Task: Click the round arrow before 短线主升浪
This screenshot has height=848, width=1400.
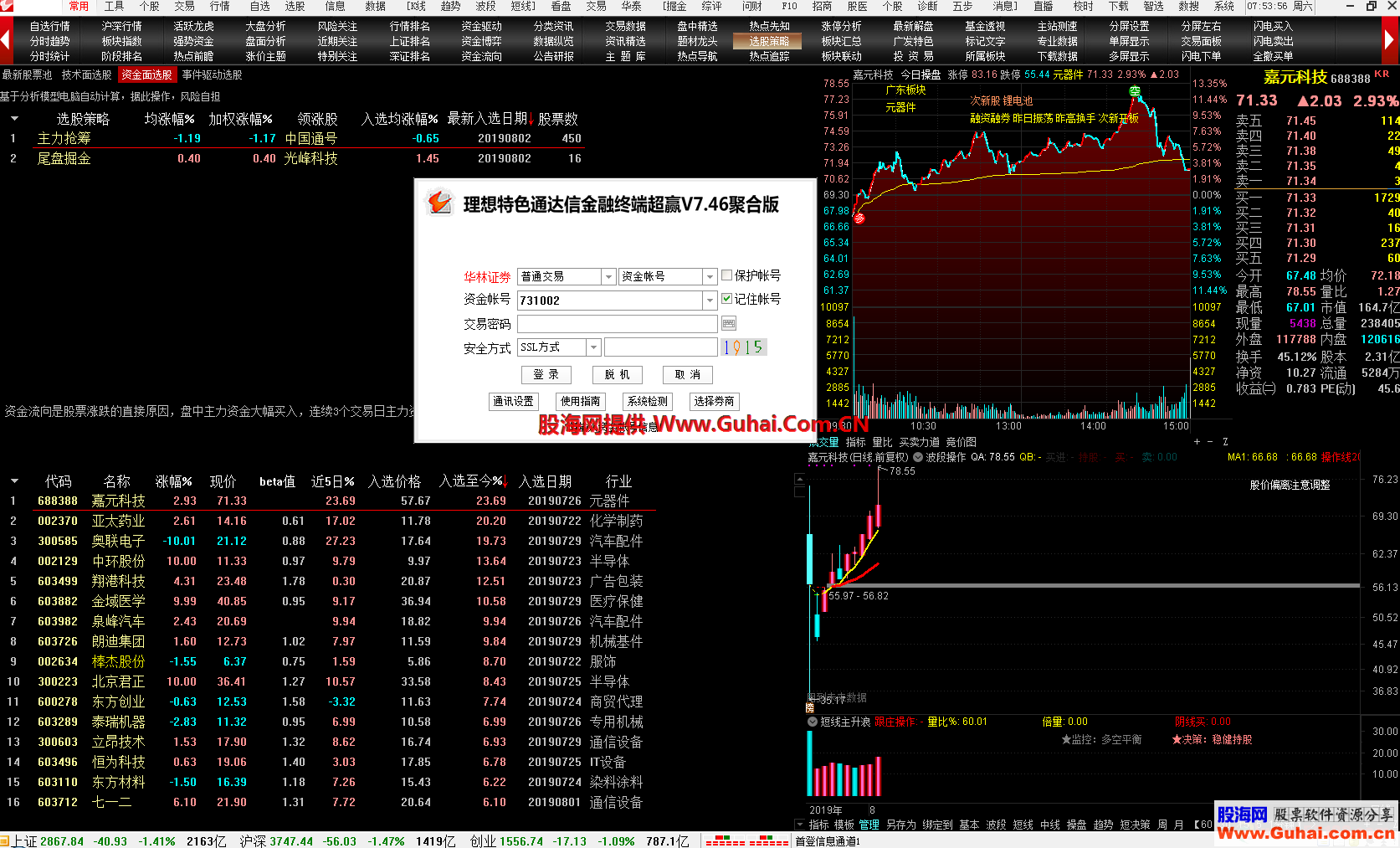Action: (812, 722)
